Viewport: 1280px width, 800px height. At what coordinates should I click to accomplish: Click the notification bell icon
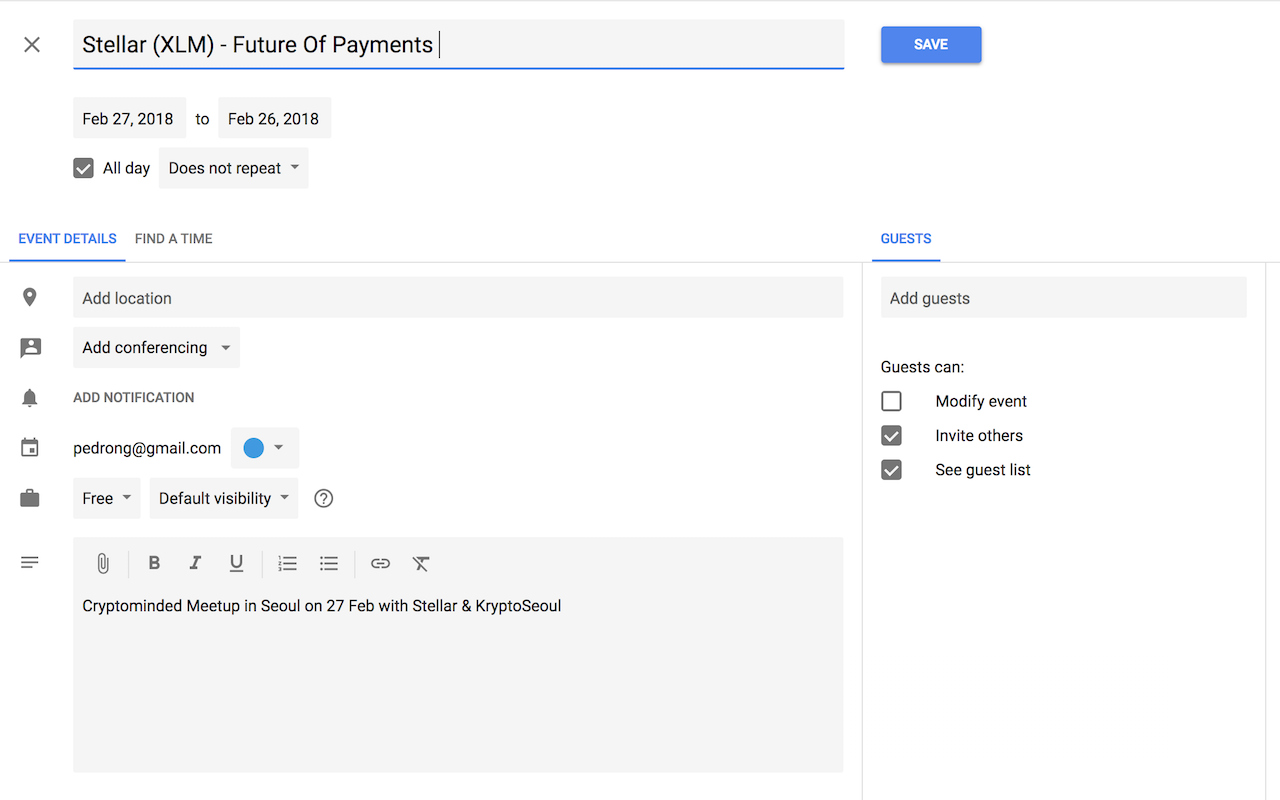[x=30, y=398]
